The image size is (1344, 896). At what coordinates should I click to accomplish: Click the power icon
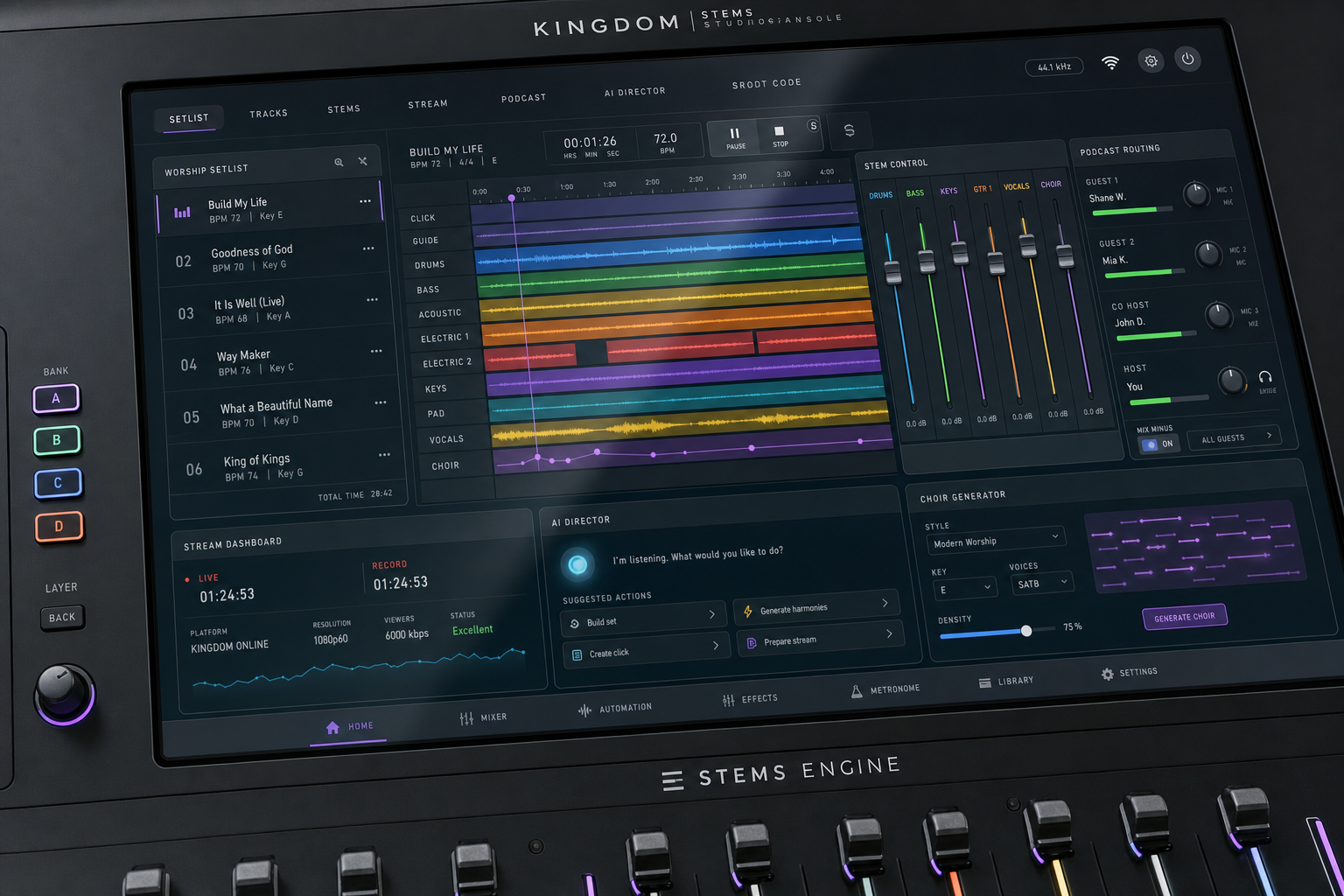[1187, 59]
